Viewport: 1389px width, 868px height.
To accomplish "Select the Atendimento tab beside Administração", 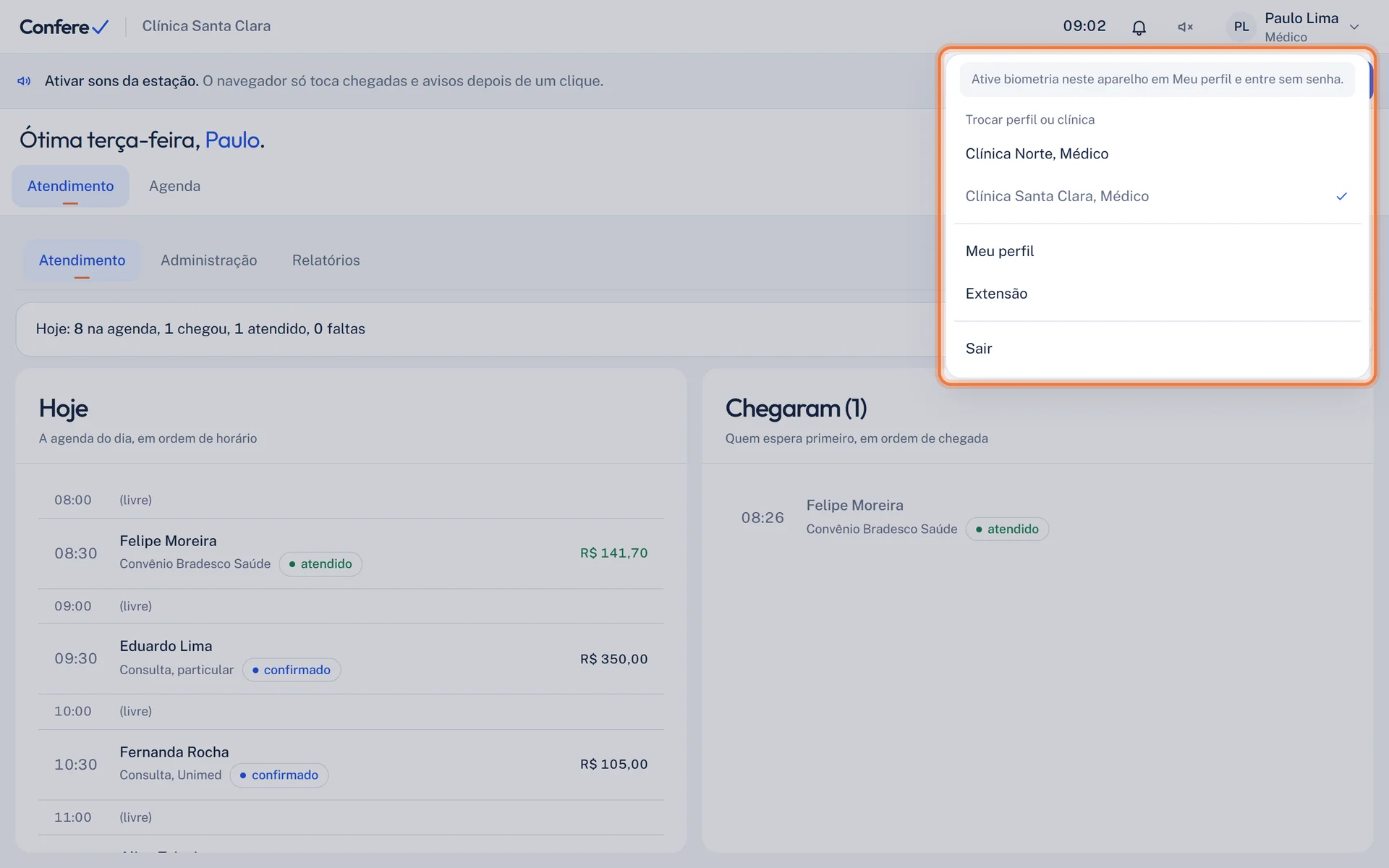I will click(x=82, y=260).
